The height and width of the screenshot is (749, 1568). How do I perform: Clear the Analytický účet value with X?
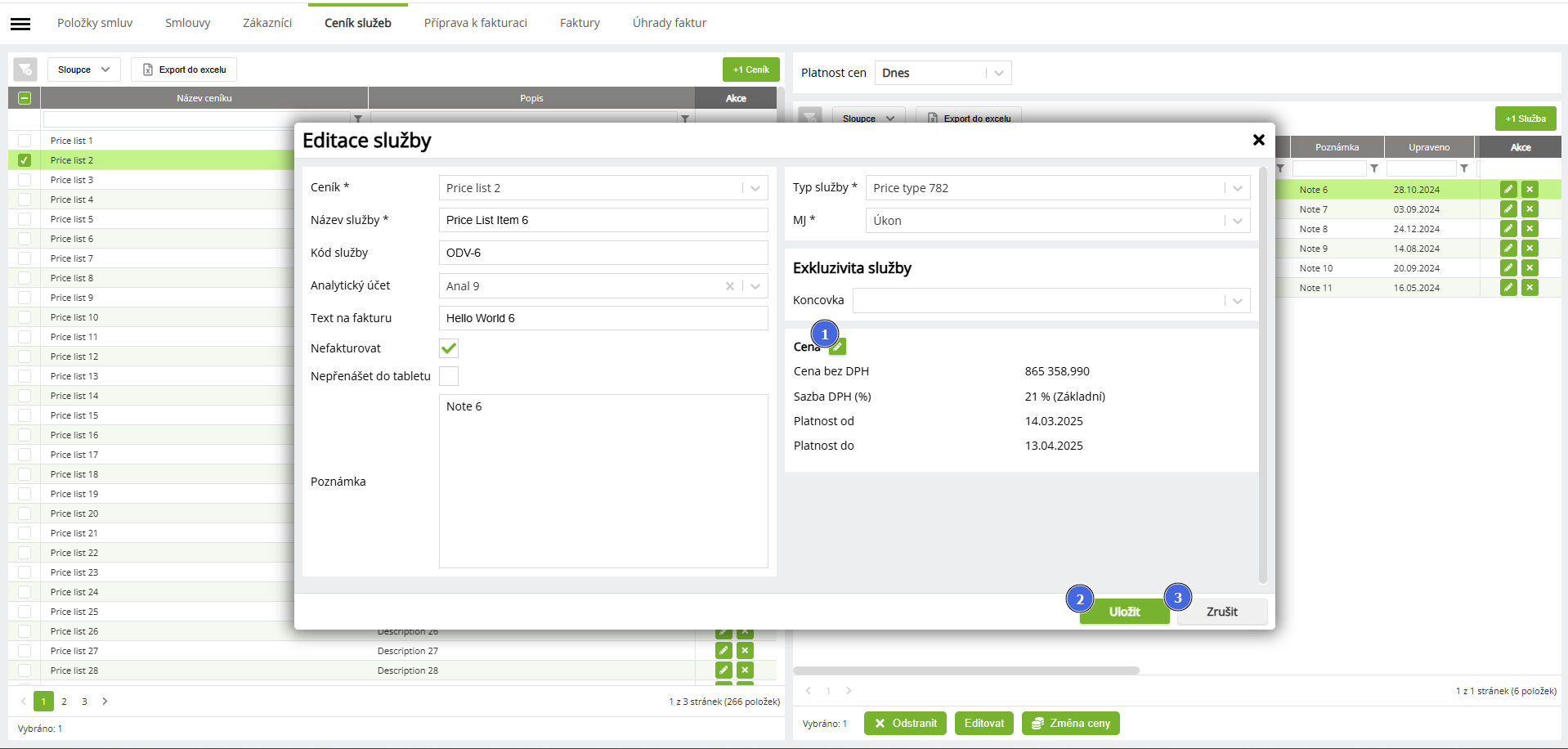(729, 286)
